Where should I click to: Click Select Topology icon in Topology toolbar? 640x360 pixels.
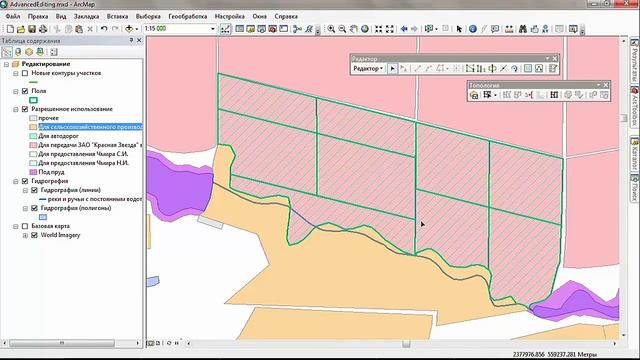pyautogui.click(x=474, y=95)
